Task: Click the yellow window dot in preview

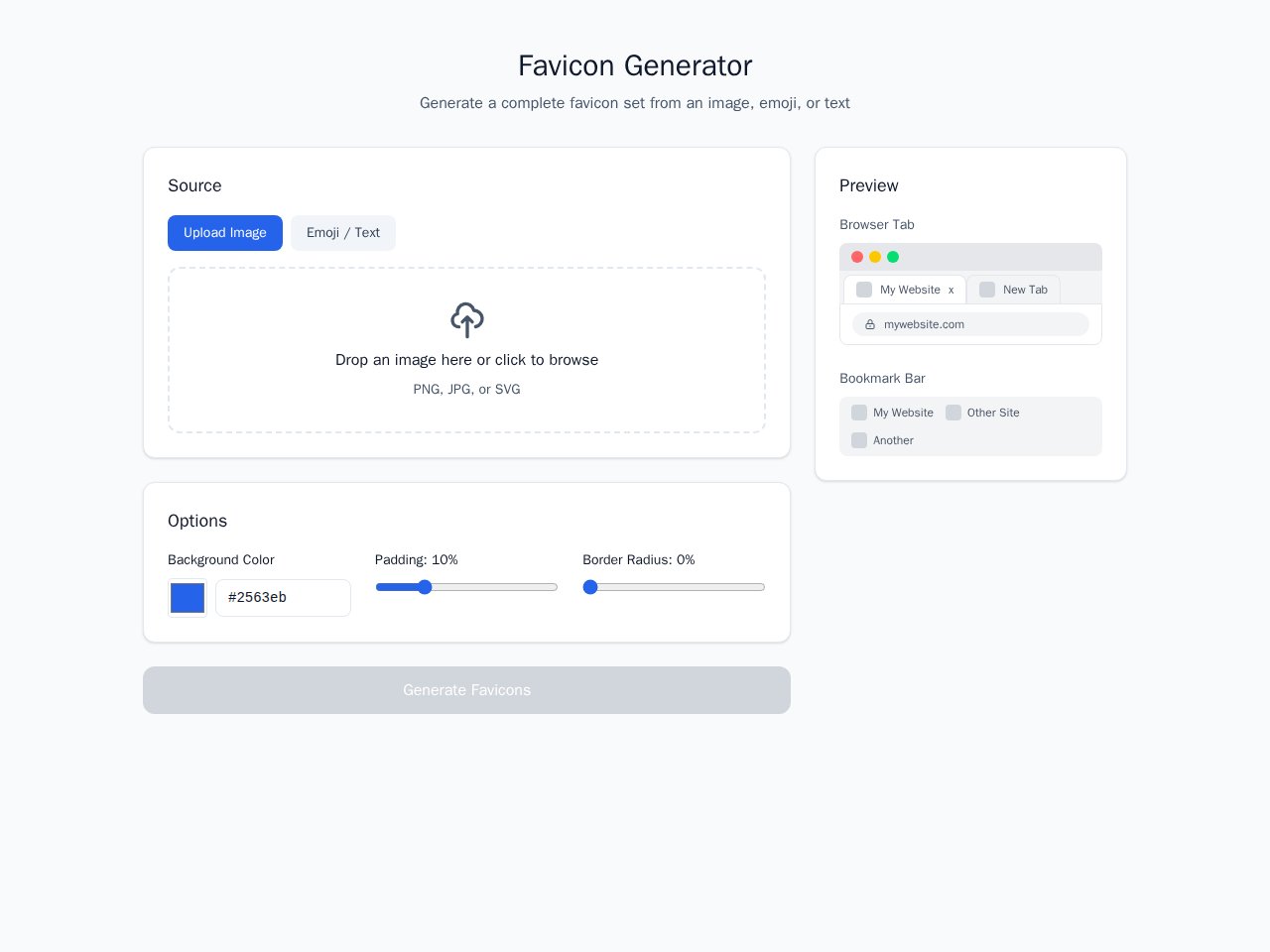Action: point(875,257)
